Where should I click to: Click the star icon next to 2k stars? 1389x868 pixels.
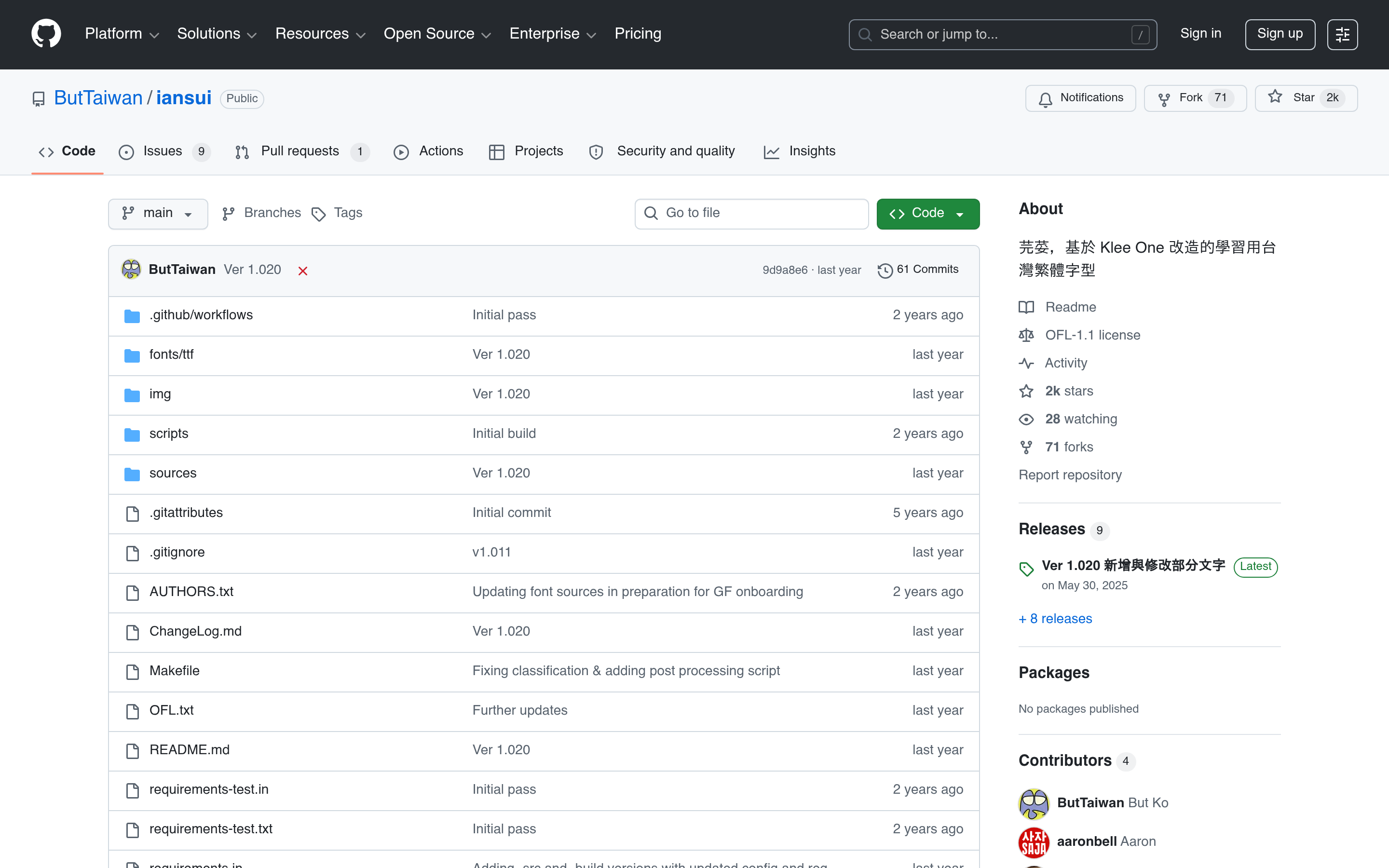pos(1026,392)
